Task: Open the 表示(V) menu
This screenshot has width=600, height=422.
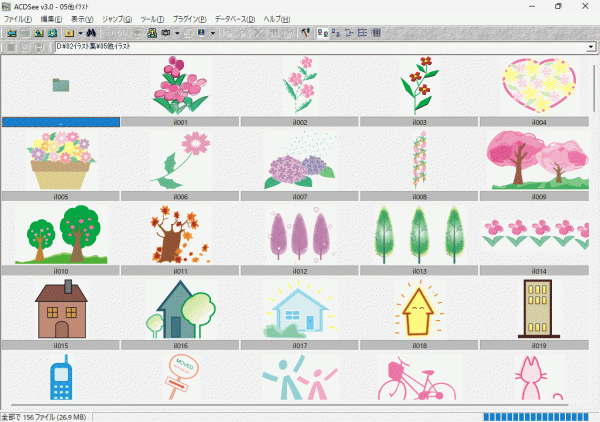Action: [82, 19]
